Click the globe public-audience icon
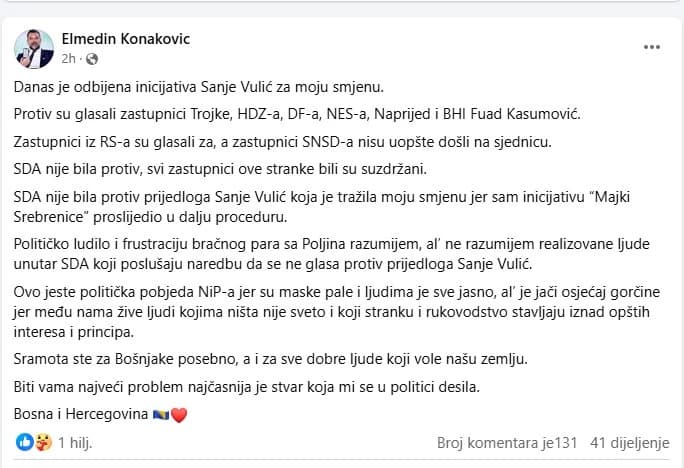The height and width of the screenshot is (468, 684). 92,59
